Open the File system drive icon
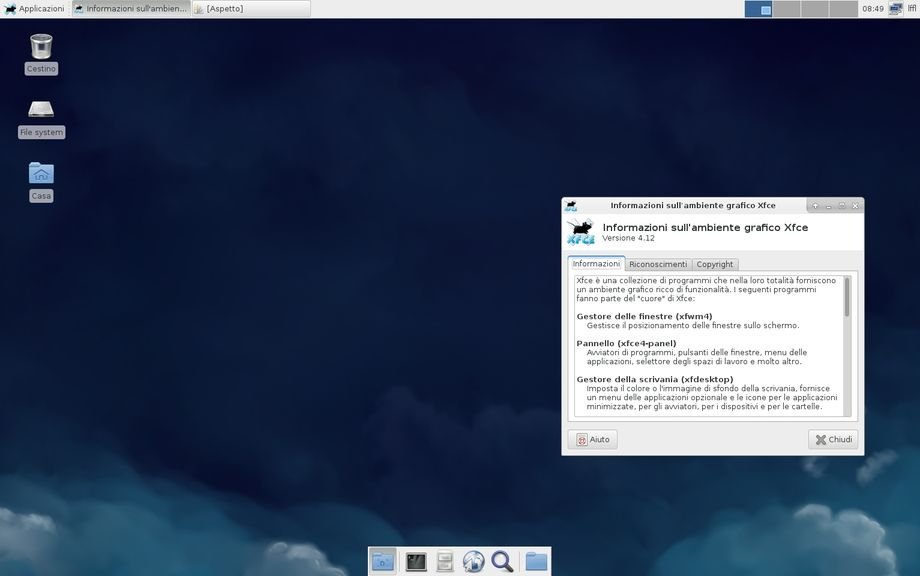The height and width of the screenshot is (576, 920). point(41,110)
